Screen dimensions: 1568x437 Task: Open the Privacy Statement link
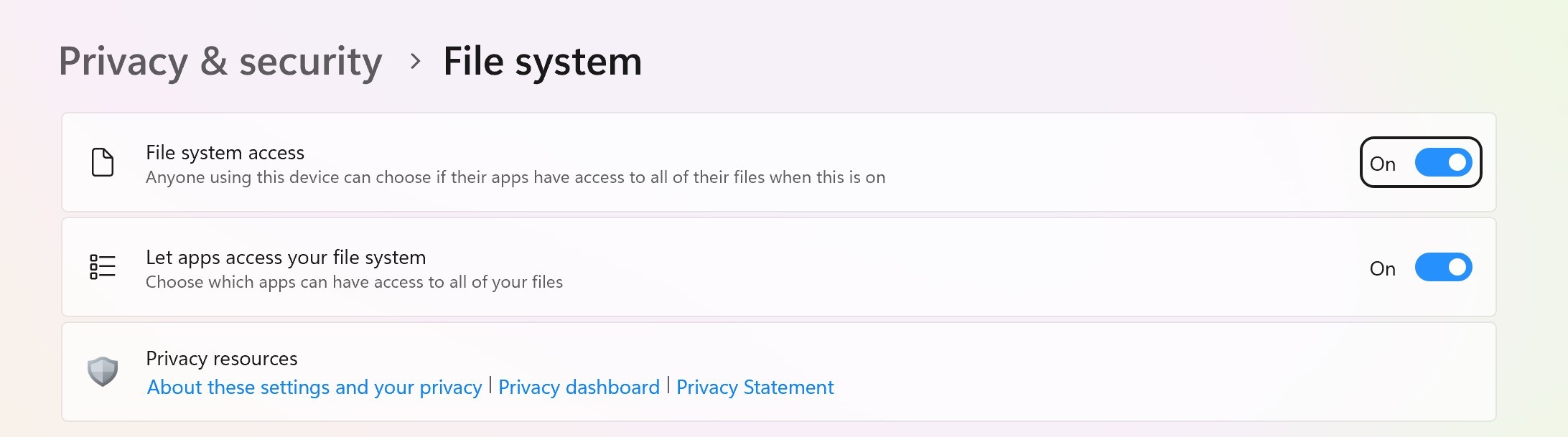coord(755,387)
